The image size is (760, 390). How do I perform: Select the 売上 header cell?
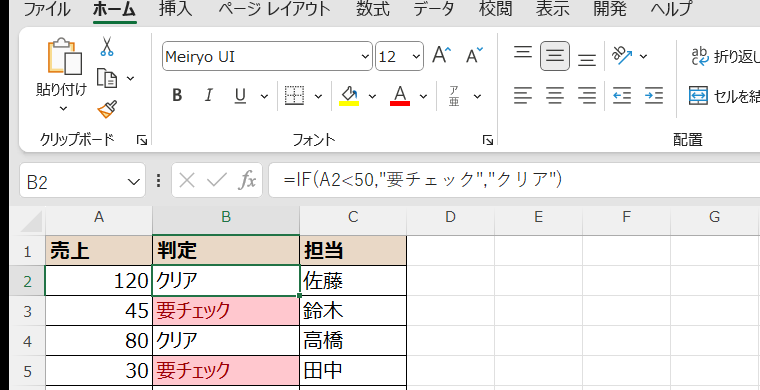tap(99, 251)
